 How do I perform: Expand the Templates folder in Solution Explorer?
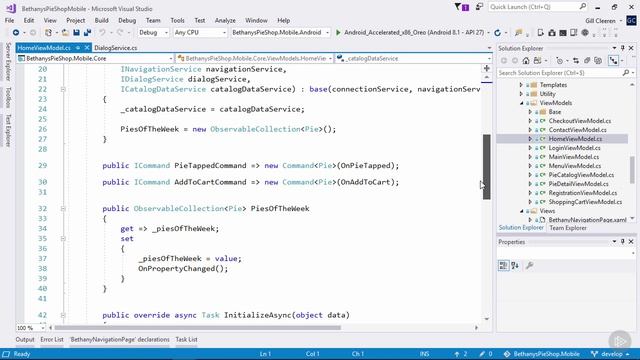click(x=521, y=85)
